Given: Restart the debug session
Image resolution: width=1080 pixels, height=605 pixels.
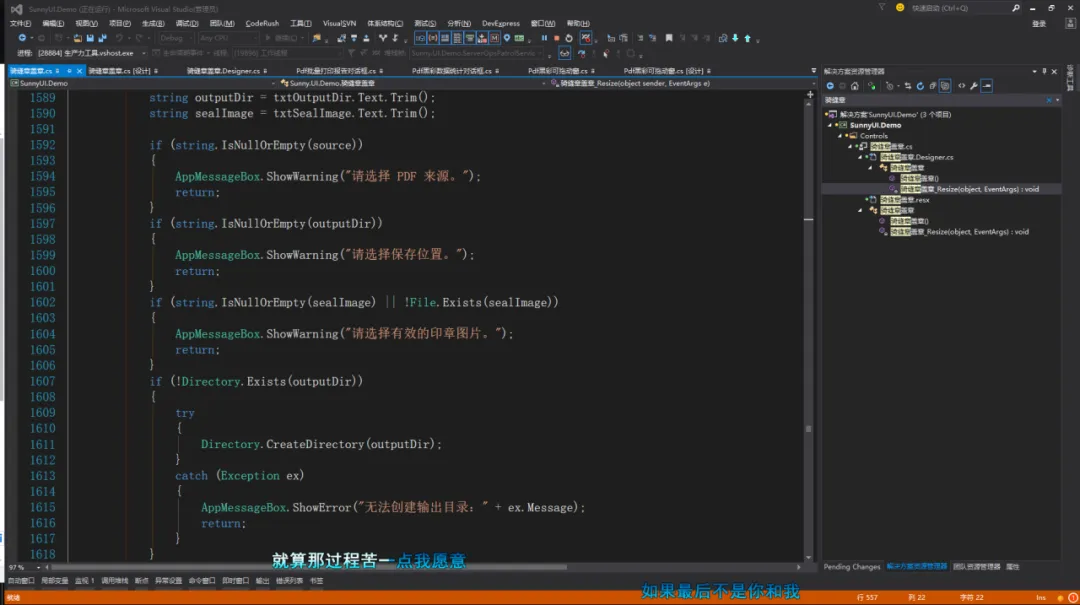Looking at the screenshot, I should coord(569,38).
